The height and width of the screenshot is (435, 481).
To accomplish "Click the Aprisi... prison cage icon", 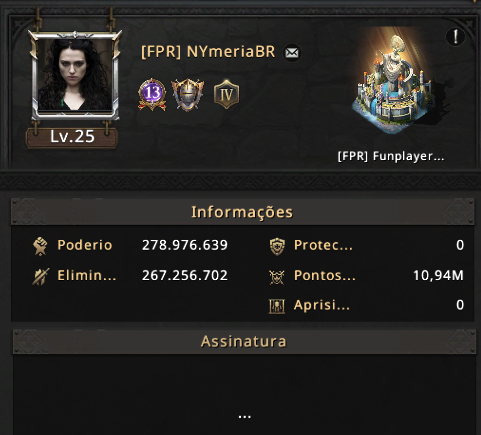I will pyautogui.click(x=277, y=306).
